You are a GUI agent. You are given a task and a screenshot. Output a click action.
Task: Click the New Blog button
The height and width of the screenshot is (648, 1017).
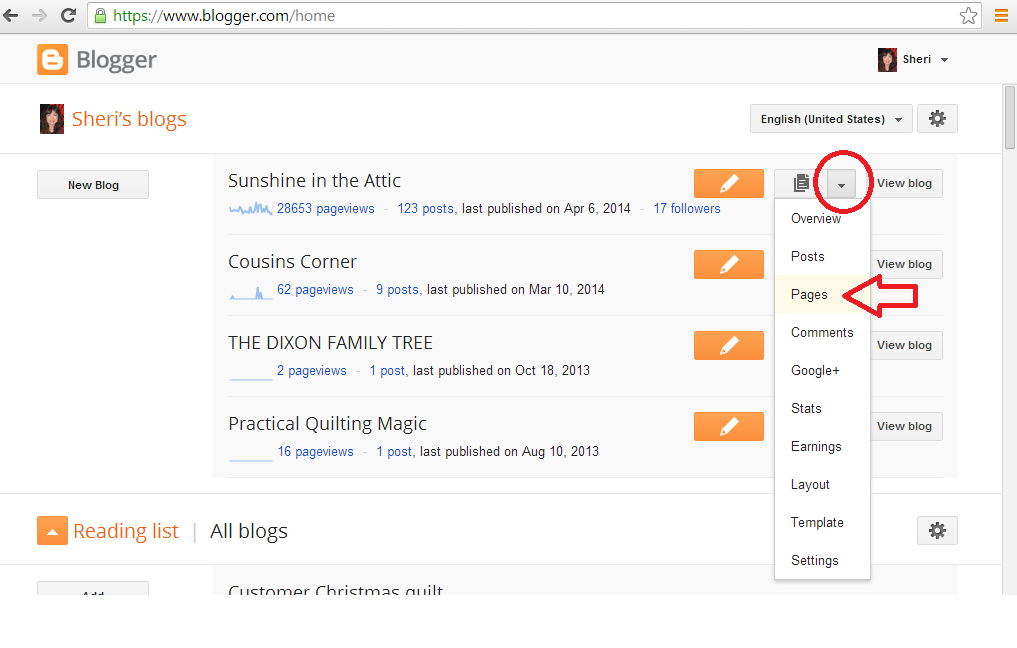click(x=93, y=185)
